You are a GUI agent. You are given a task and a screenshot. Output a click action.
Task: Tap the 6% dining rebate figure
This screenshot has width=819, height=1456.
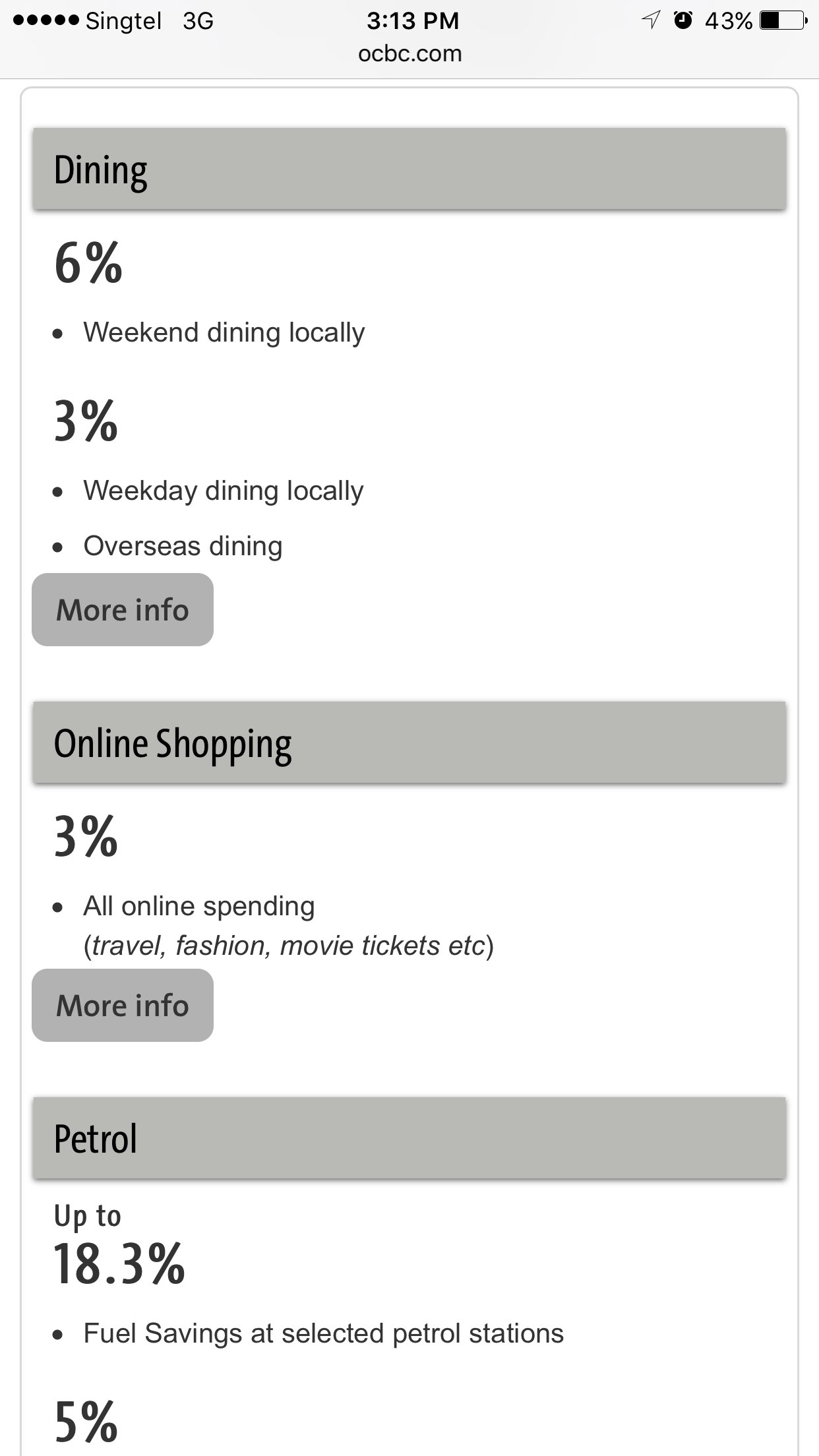point(88,263)
